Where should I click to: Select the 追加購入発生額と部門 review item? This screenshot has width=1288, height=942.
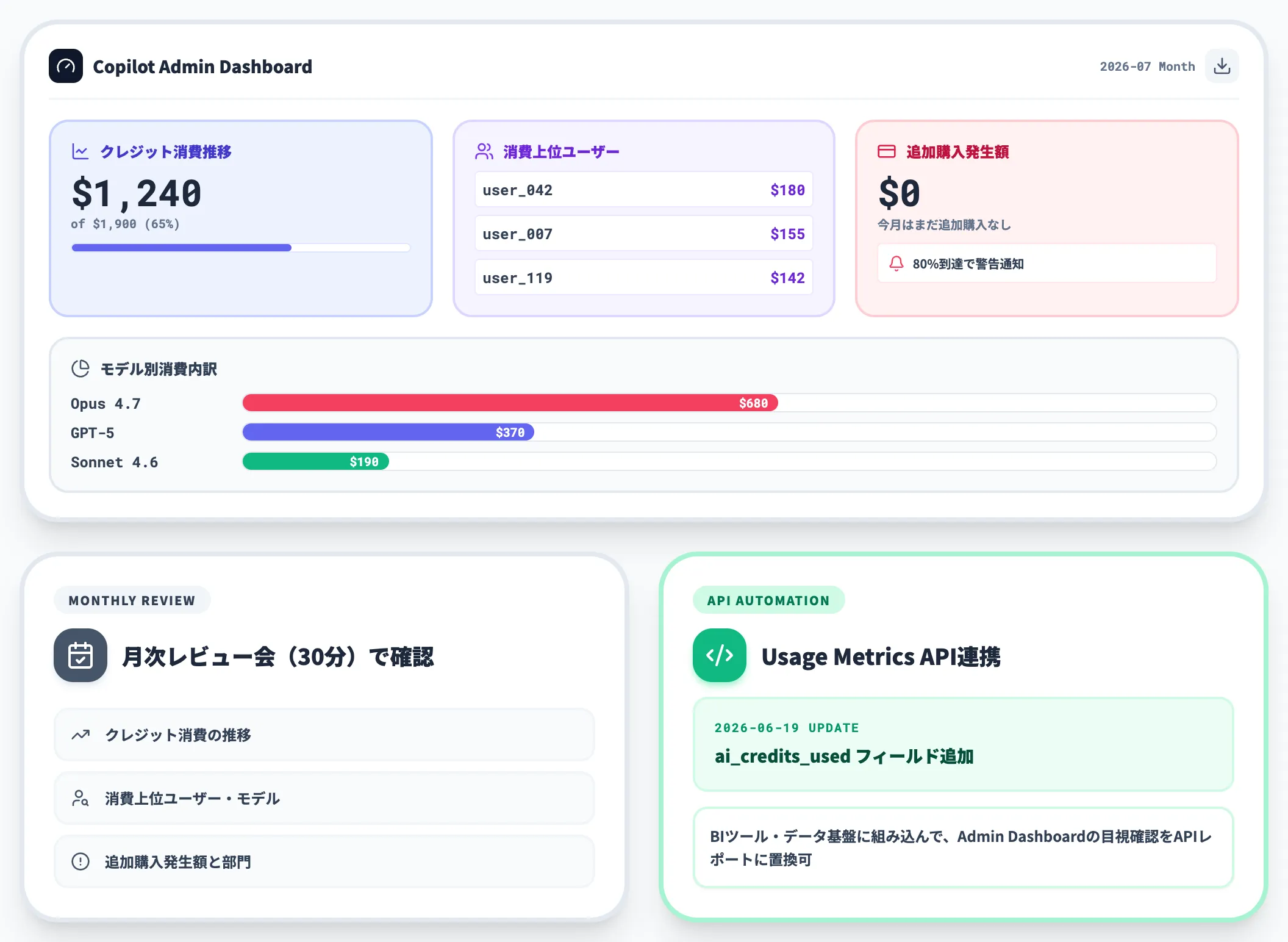click(324, 861)
